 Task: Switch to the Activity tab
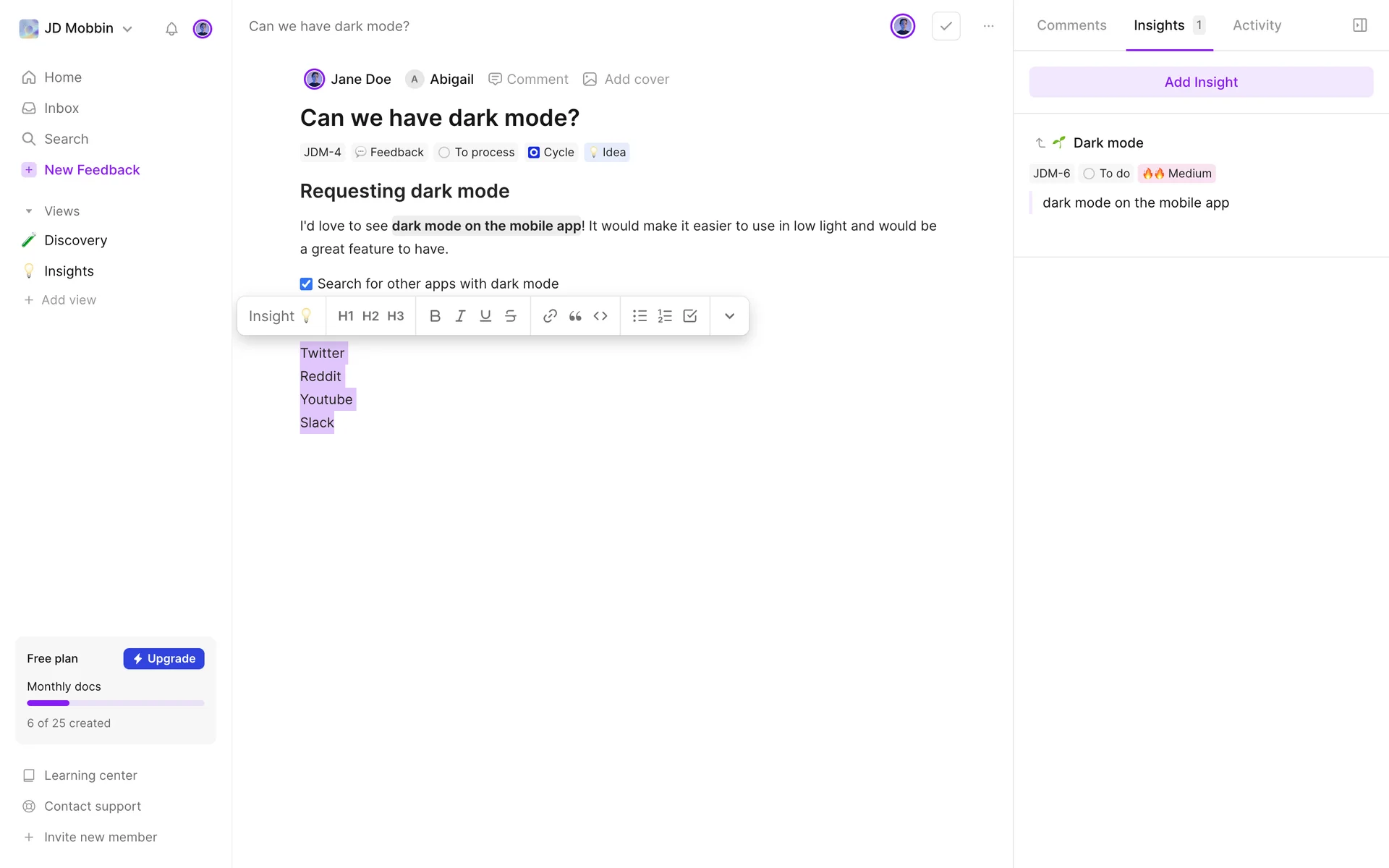(1257, 25)
